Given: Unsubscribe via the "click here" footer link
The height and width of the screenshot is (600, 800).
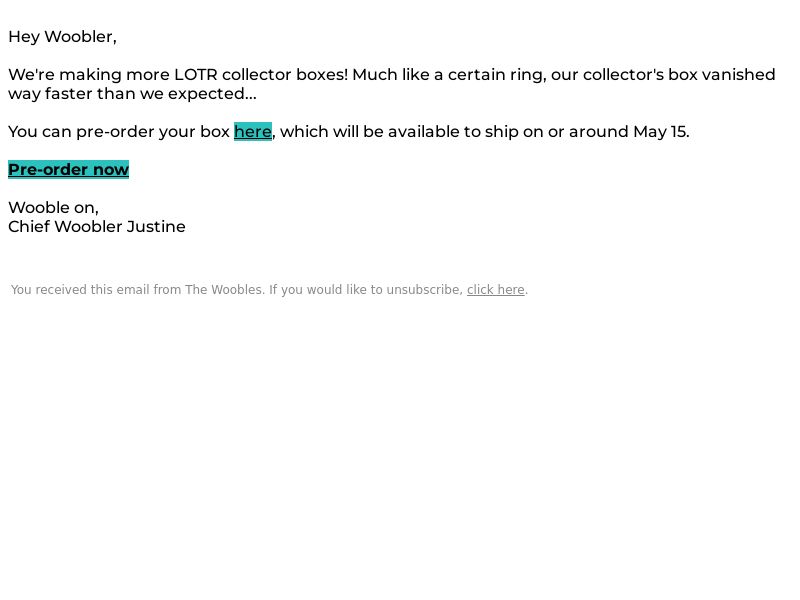Looking at the screenshot, I should (x=495, y=290).
